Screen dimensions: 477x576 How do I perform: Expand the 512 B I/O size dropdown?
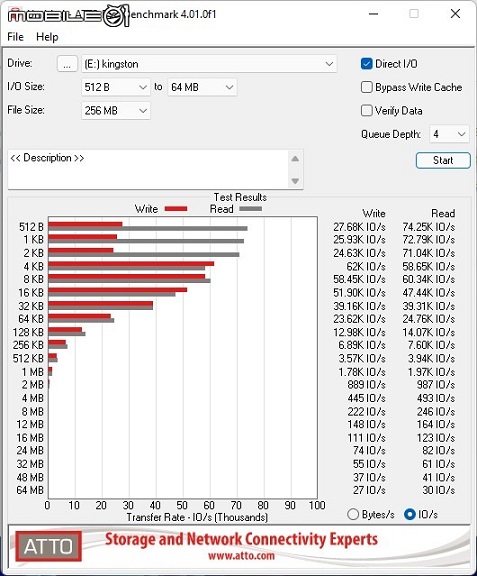click(116, 87)
